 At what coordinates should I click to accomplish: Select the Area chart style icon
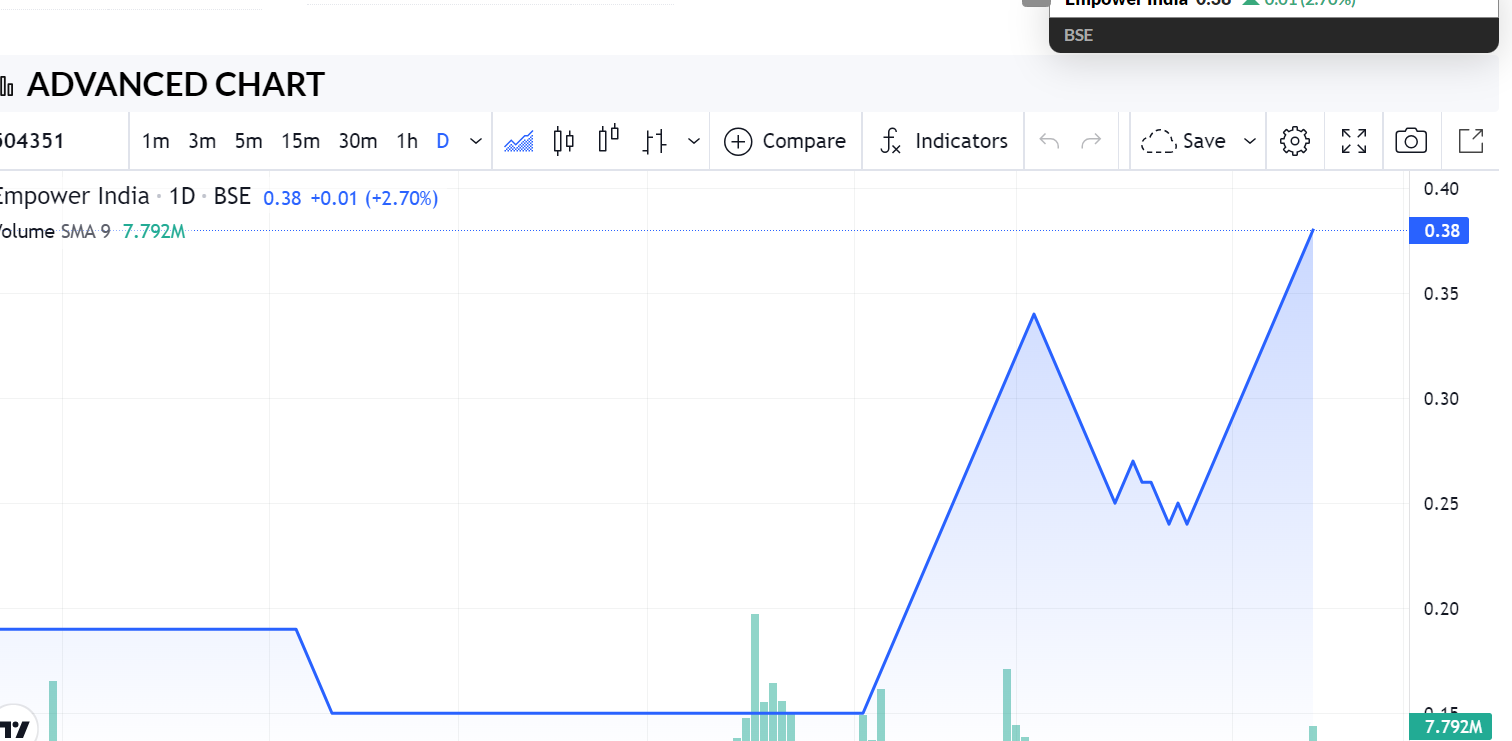tap(519, 141)
